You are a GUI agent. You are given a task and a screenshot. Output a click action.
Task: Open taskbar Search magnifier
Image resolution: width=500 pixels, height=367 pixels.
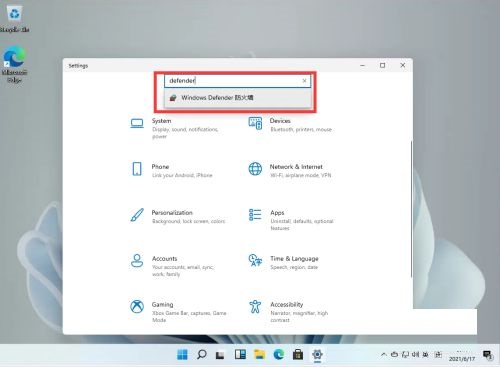click(201, 354)
